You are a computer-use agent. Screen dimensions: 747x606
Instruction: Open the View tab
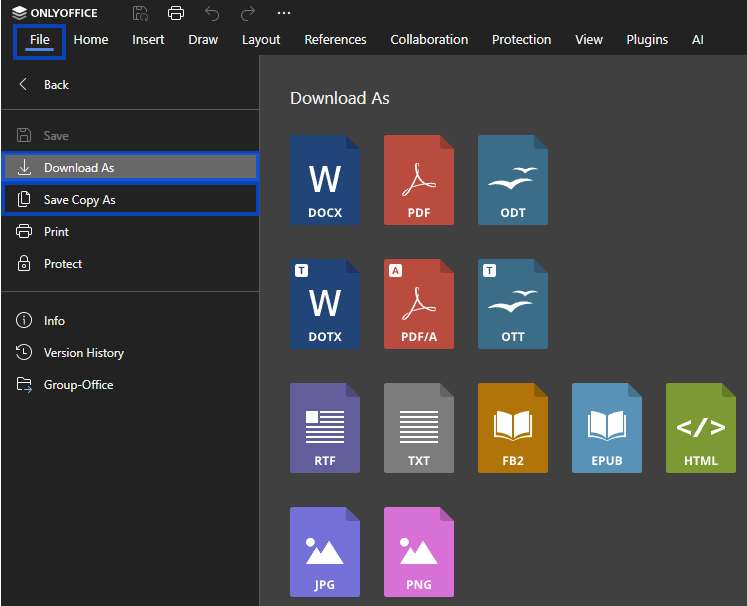point(589,40)
